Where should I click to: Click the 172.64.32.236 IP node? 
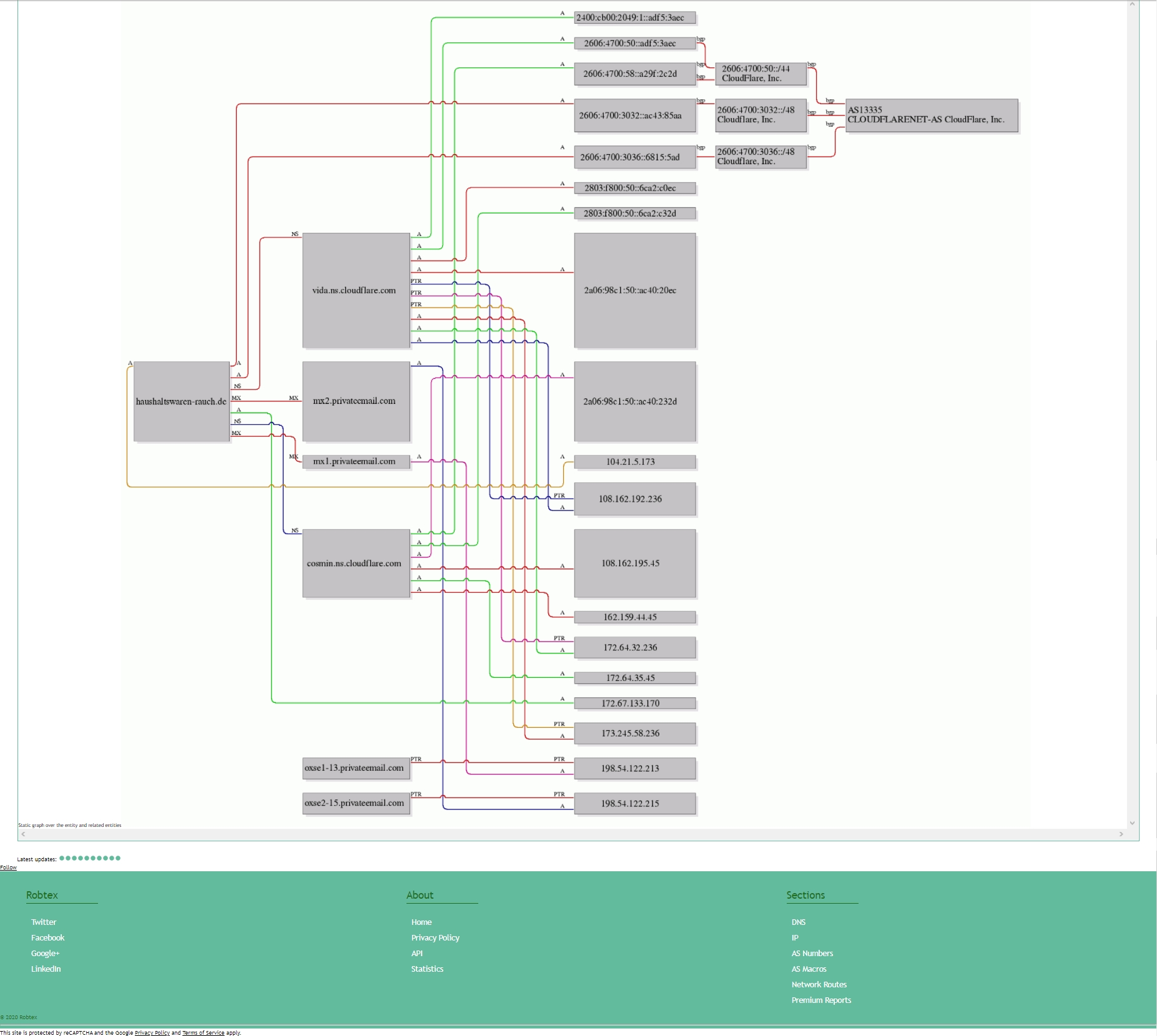point(635,647)
